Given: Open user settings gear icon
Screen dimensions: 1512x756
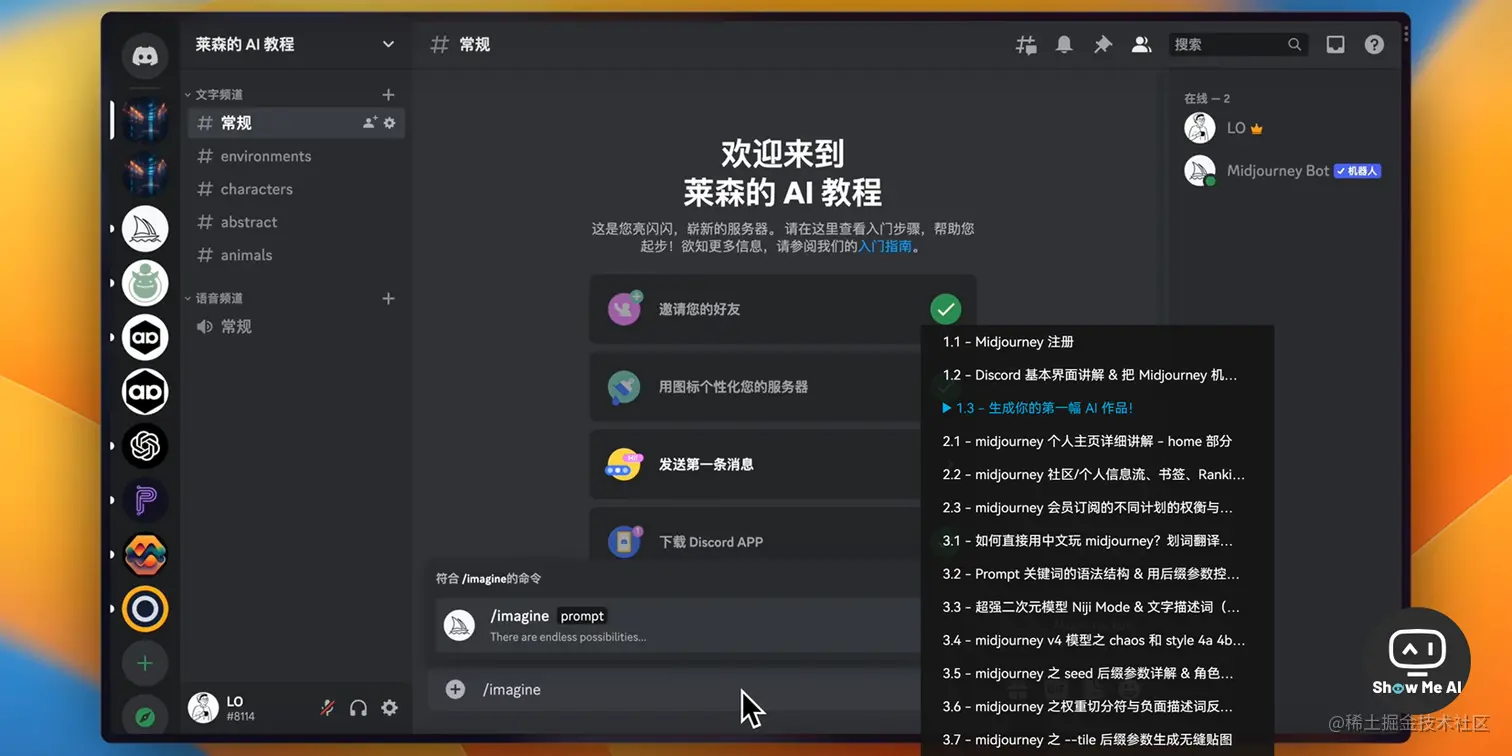Looking at the screenshot, I should coord(389,708).
